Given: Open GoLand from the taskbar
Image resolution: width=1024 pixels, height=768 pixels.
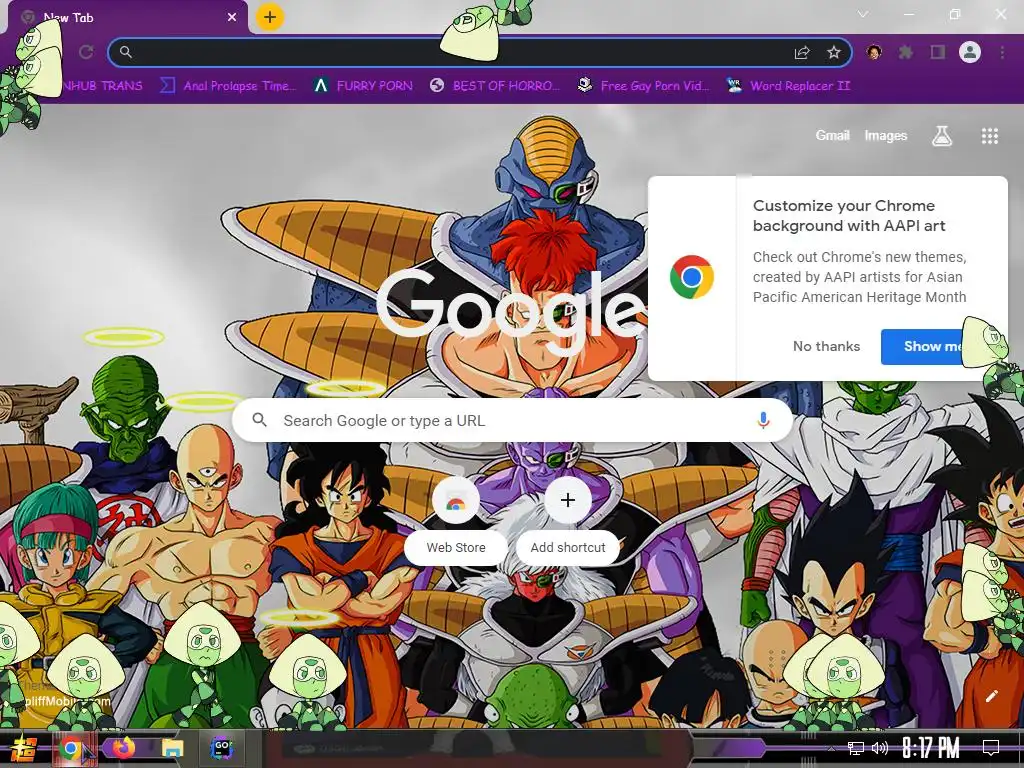Looking at the screenshot, I should pyautogui.click(x=222, y=748).
